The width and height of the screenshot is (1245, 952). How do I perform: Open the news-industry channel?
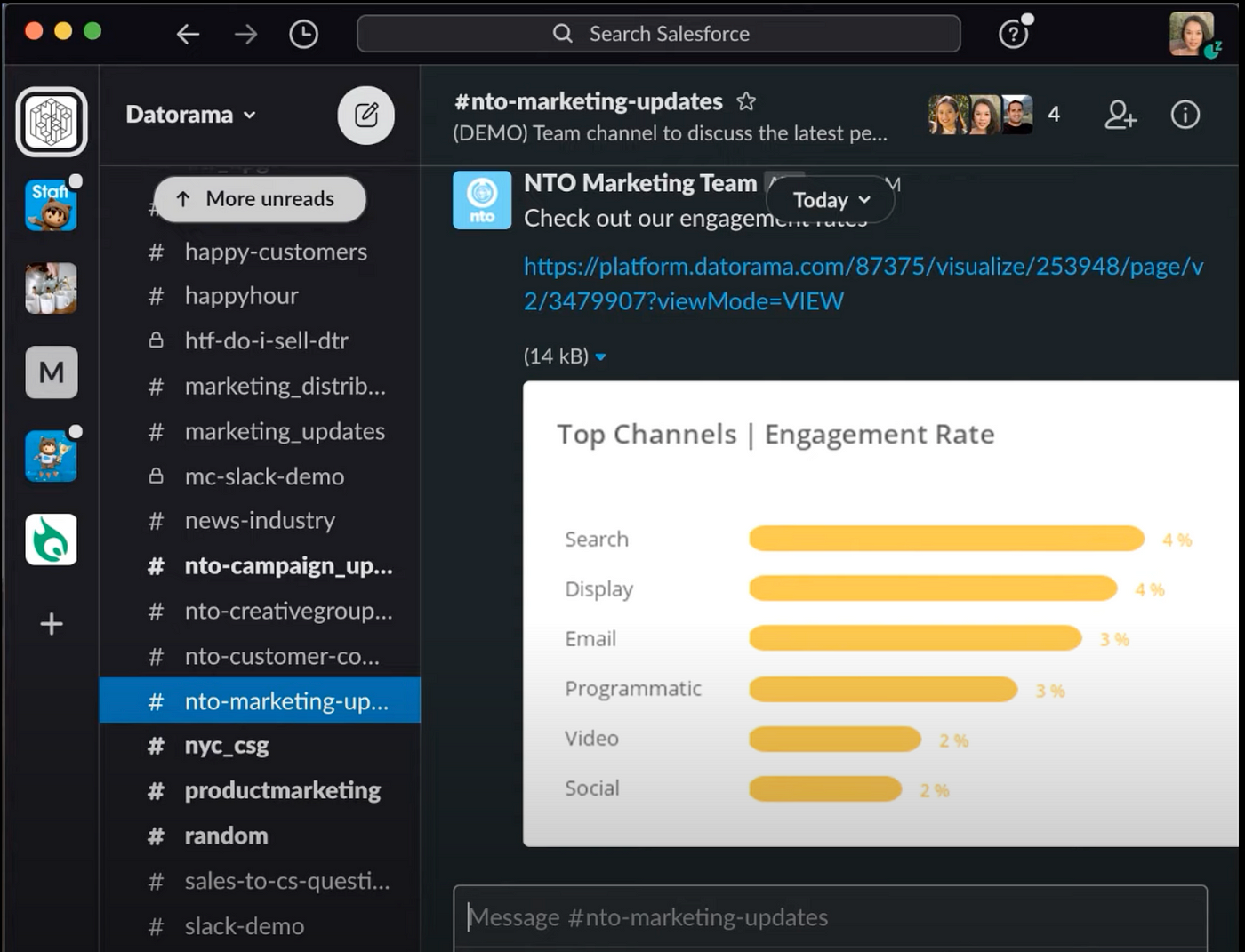[260, 521]
